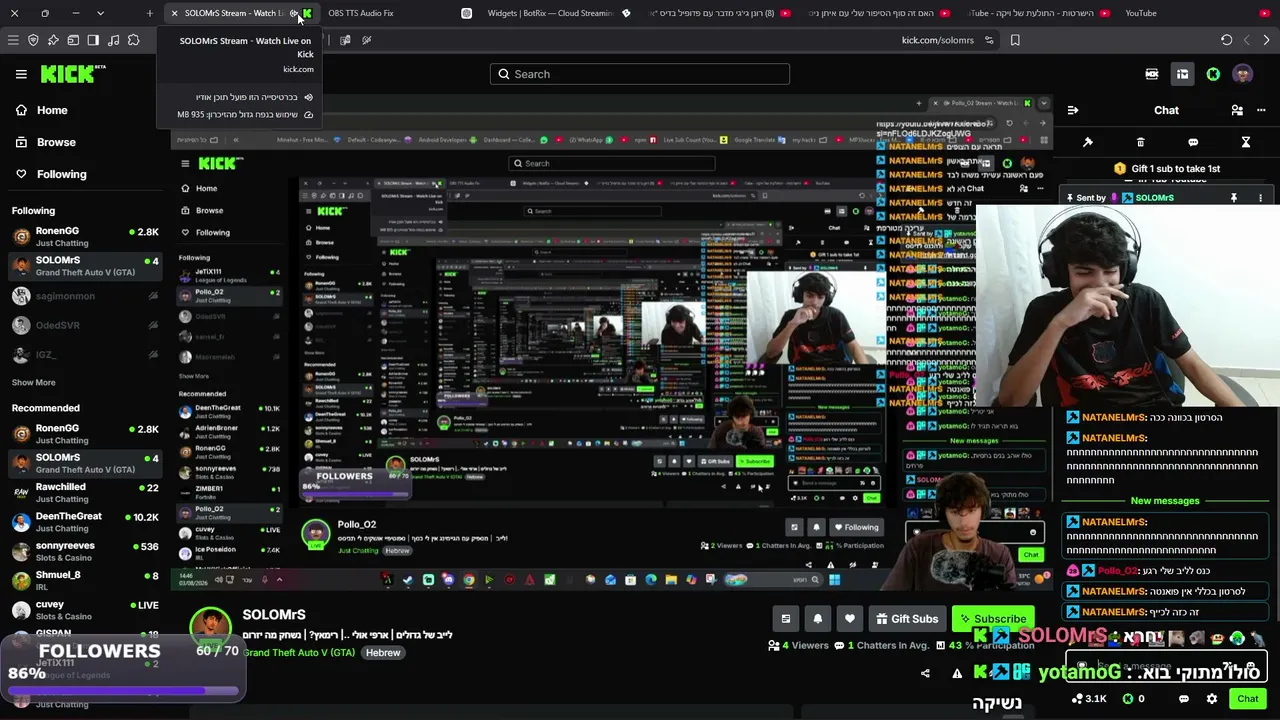Reload the page
Image resolution: width=1280 pixels, height=720 pixels.
(1226, 40)
